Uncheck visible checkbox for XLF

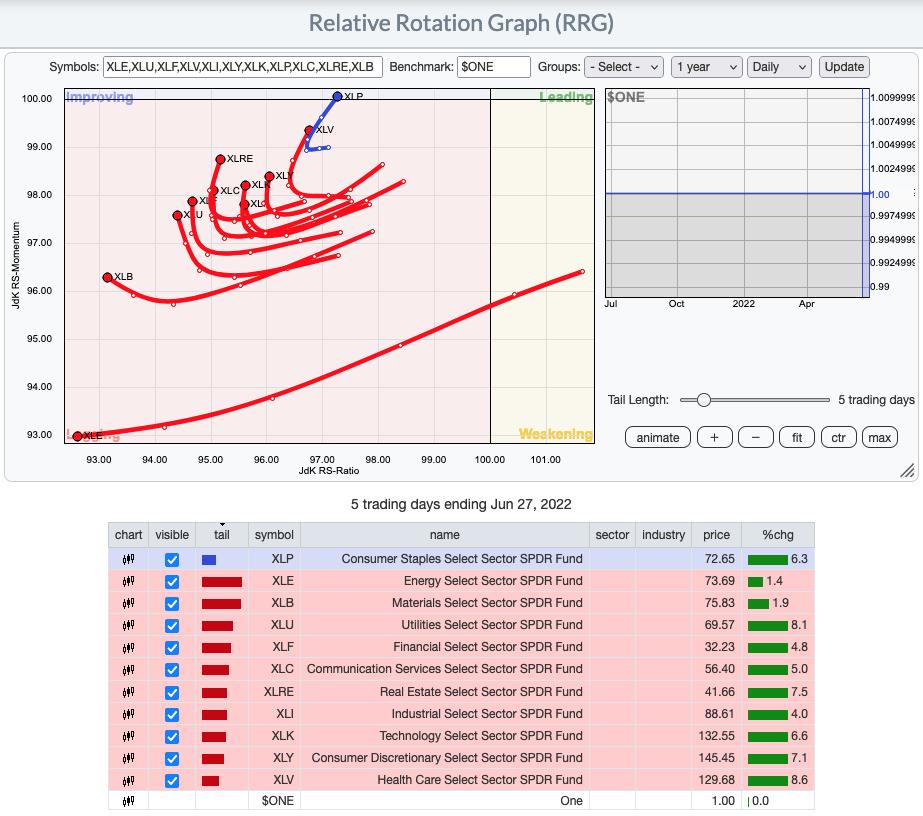pyautogui.click(x=172, y=648)
